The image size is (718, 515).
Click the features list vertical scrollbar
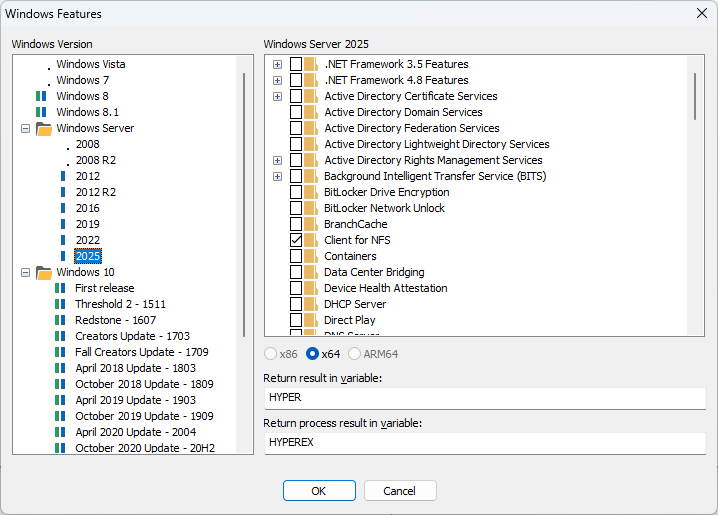(695, 96)
